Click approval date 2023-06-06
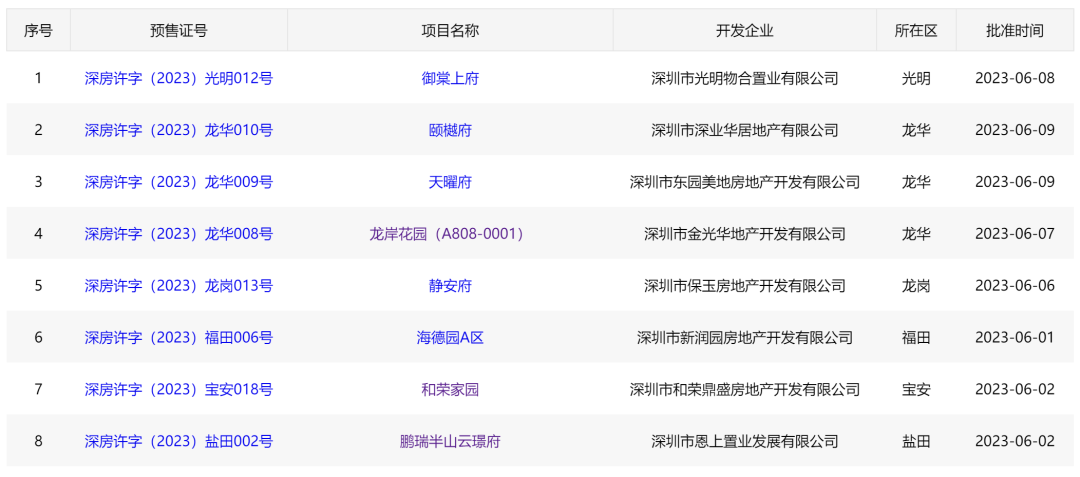Viewport: 1080px width, 477px height. [1015, 286]
